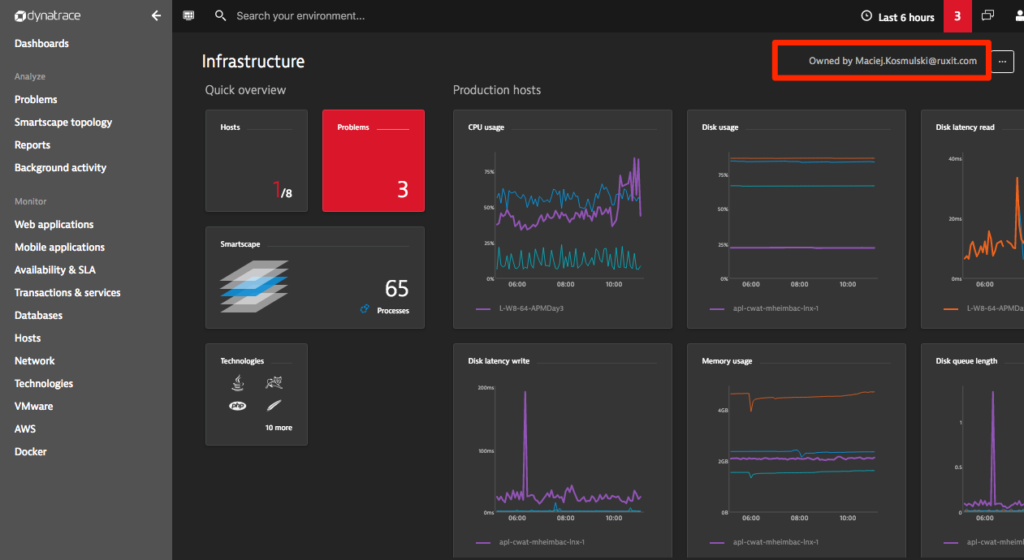1024x560 pixels.
Task: Open the dashboard ellipsis menu
Action: point(1002,61)
